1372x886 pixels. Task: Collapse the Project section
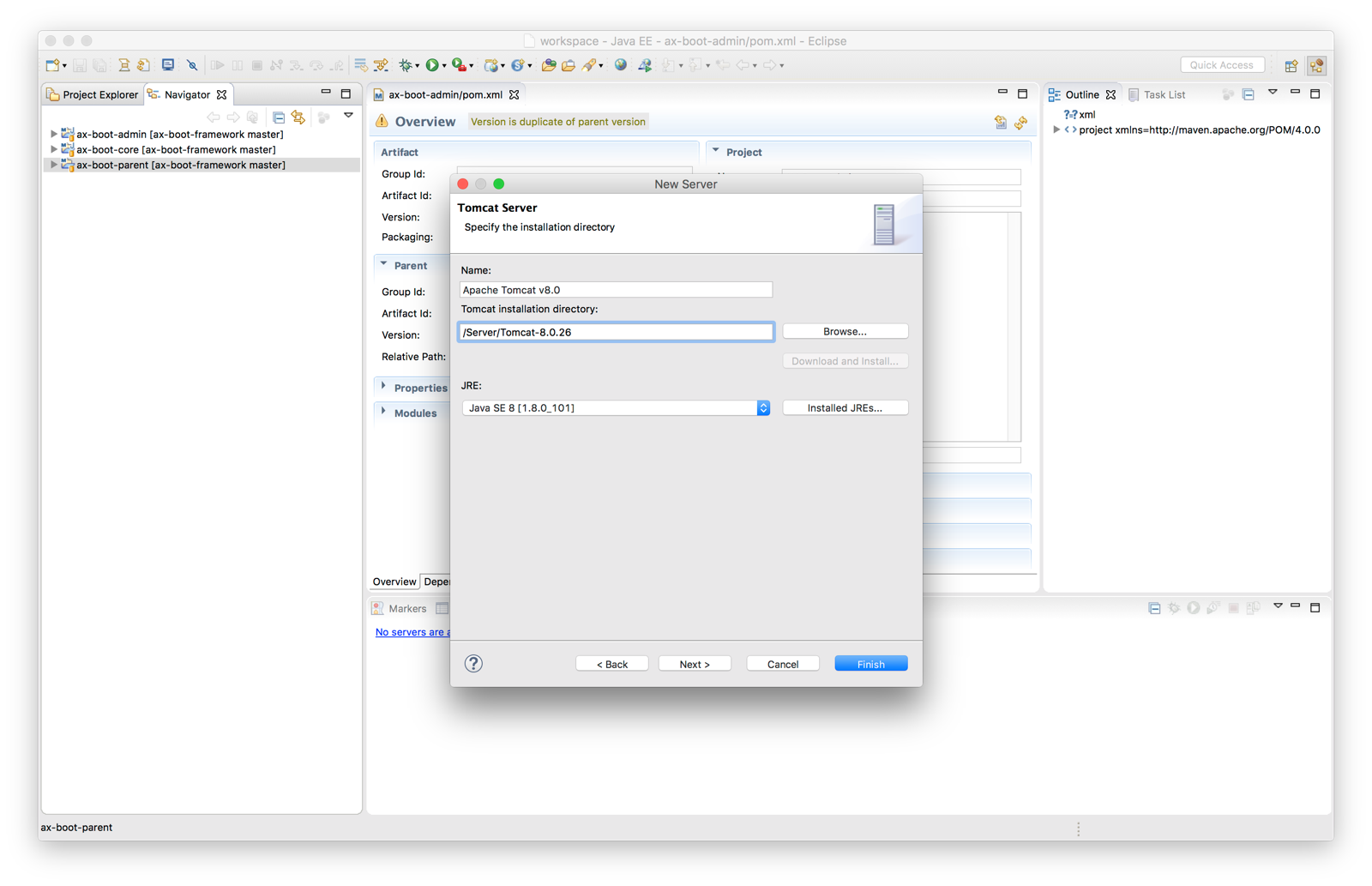(716, 151)
